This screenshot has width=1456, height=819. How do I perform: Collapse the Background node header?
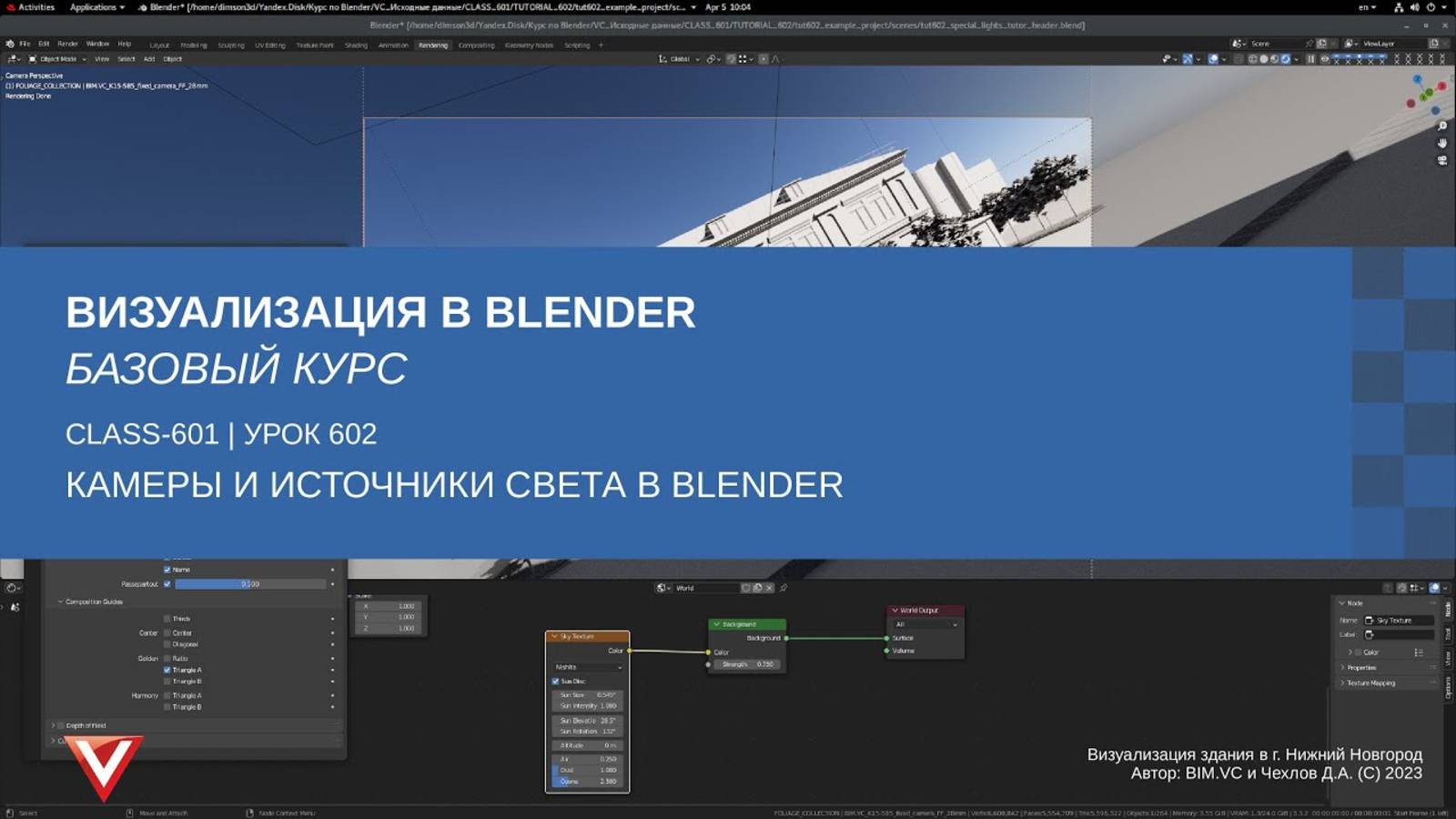pyautogui.click(x=716, y=624)
